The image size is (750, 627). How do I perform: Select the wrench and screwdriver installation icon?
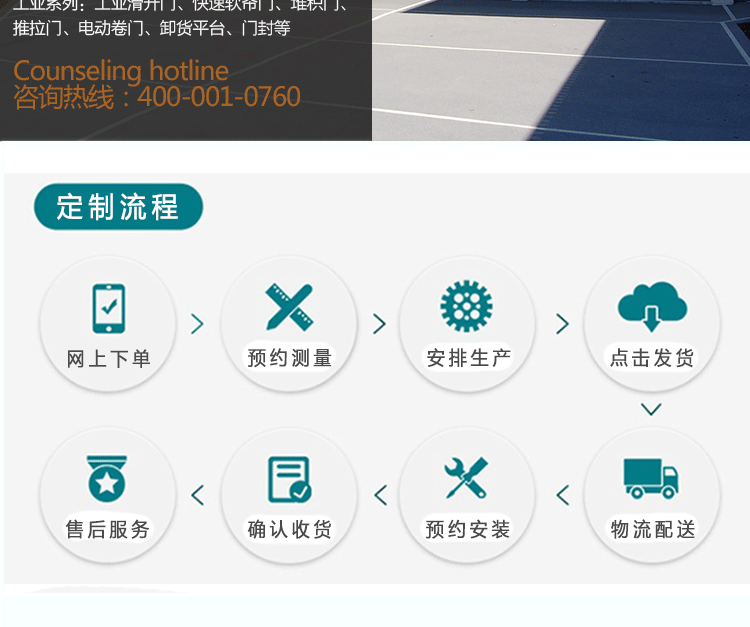(x=466, y=478)
